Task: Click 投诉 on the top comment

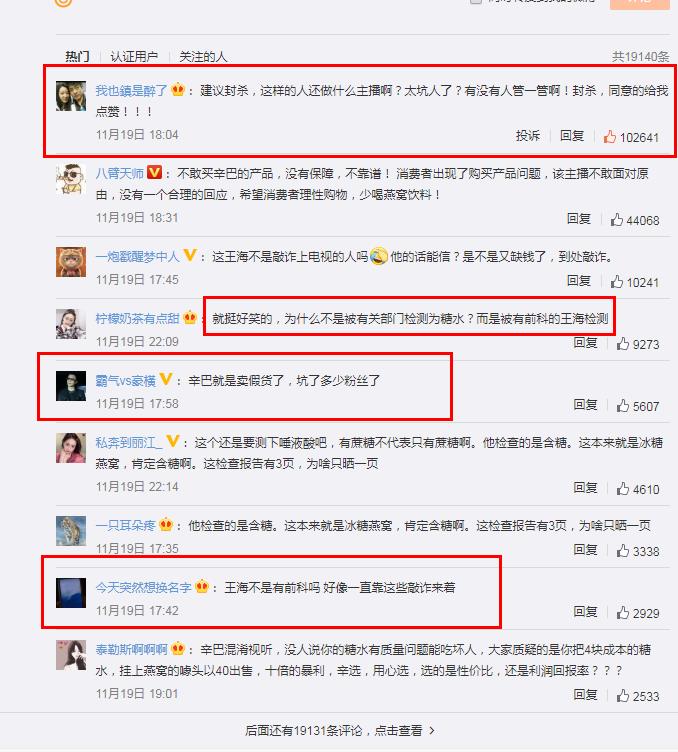Action: [527, 136]
